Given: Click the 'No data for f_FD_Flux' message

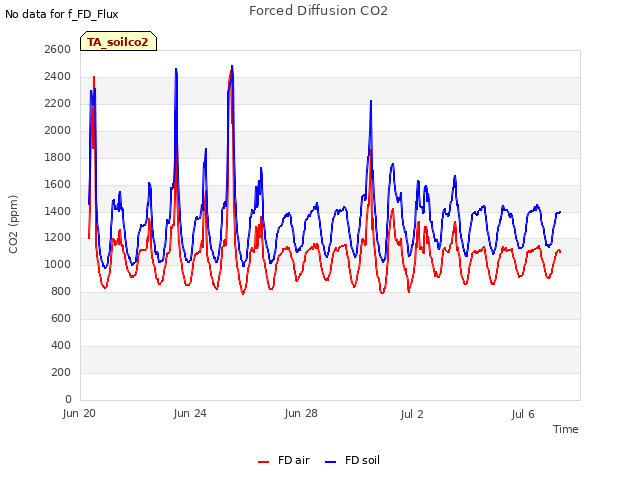Looking at the screenshot, I should point(62,14).
